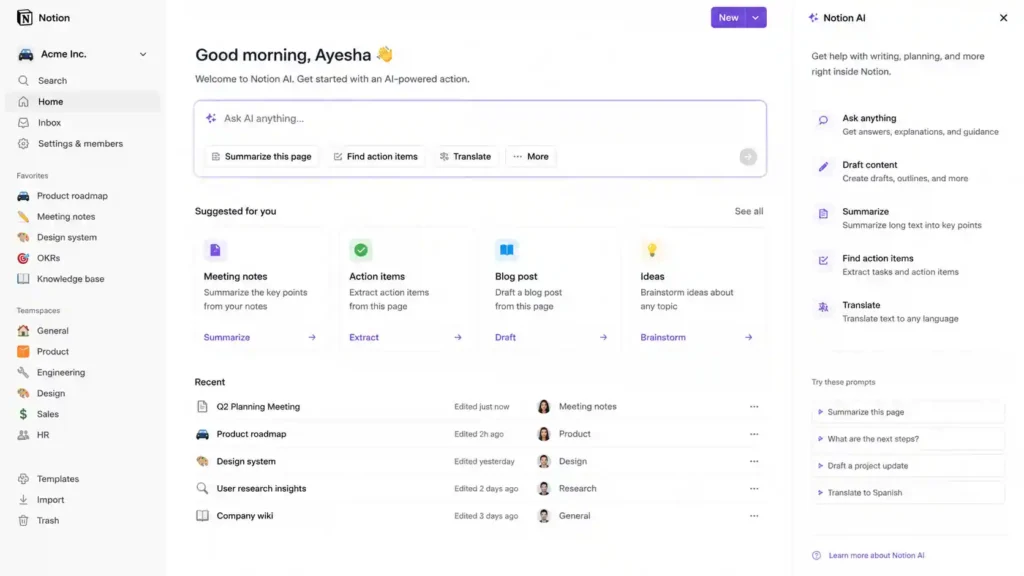Open more options for Q2 Planning Meeting
Screen dimensions: 1024x576
754,406
